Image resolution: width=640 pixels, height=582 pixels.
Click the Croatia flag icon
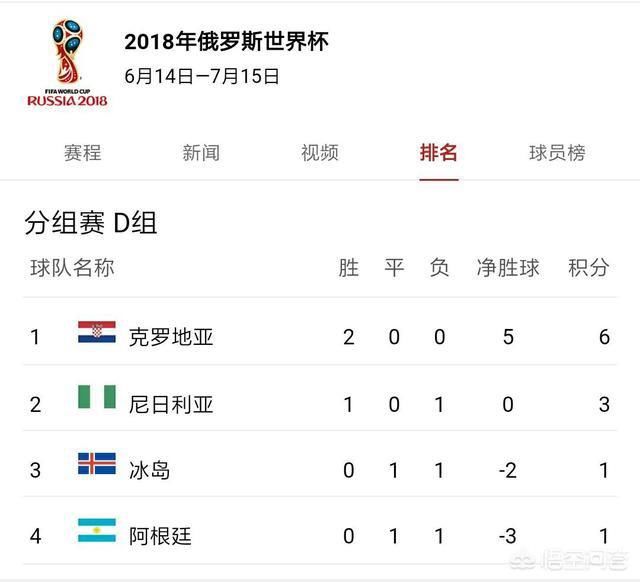[97, 334]
